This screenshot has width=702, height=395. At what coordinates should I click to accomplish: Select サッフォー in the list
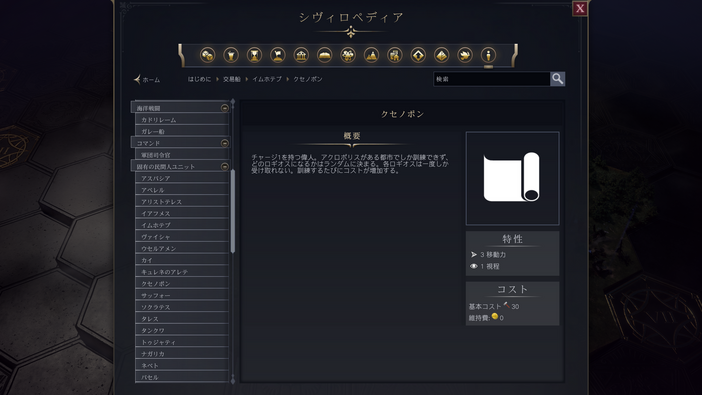tap(182, 295)
